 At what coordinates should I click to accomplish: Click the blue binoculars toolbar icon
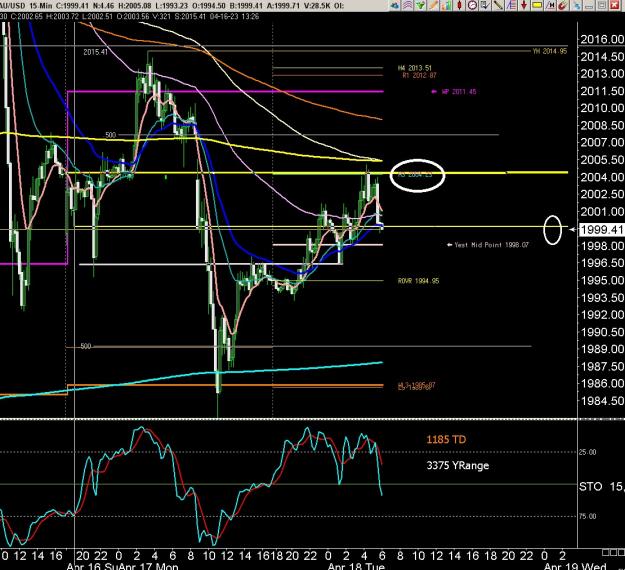coord(395,6)
